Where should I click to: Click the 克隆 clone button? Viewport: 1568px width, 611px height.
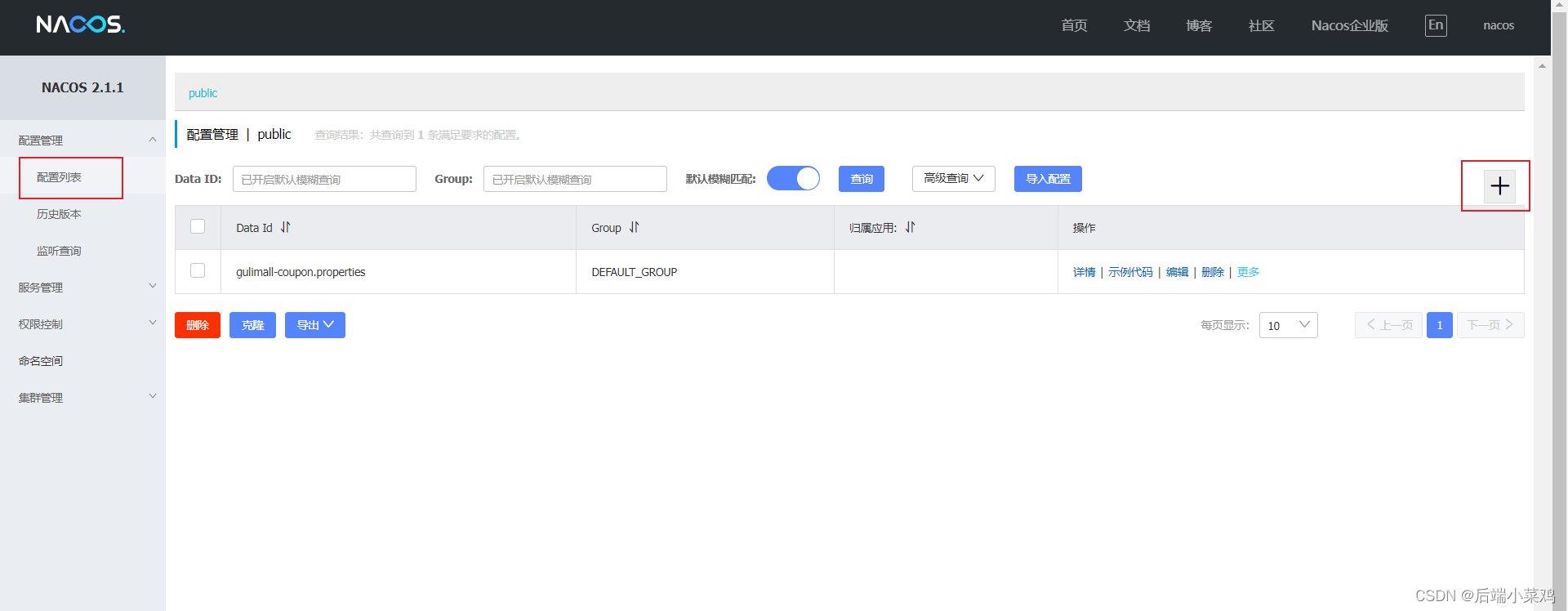point(252,325)
